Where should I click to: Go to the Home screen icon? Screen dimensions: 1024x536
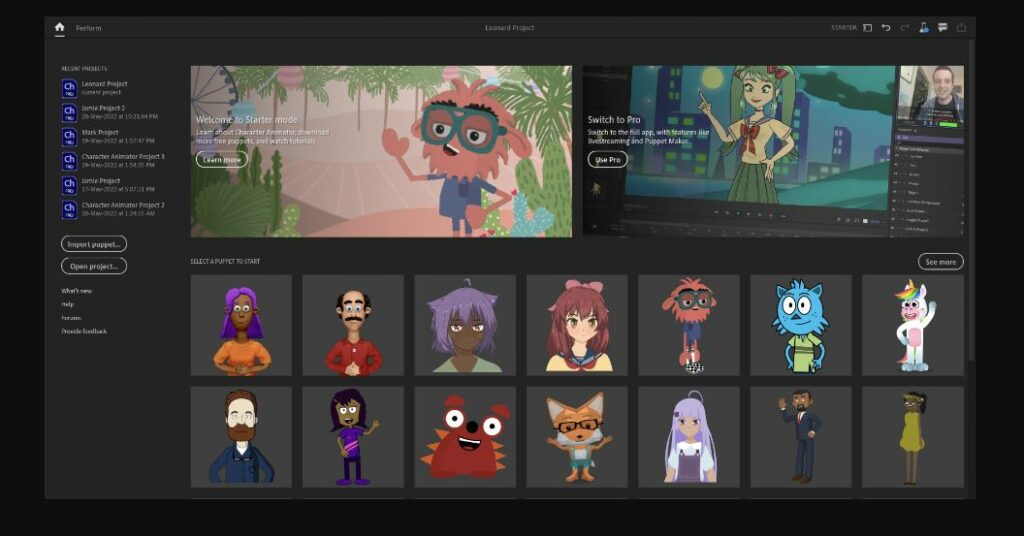[59, 27]
